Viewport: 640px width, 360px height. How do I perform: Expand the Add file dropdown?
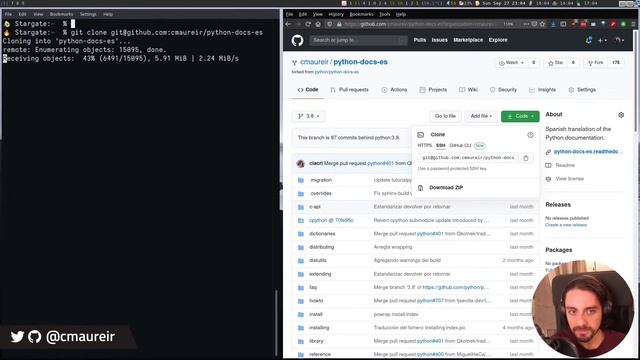[481, 116]
